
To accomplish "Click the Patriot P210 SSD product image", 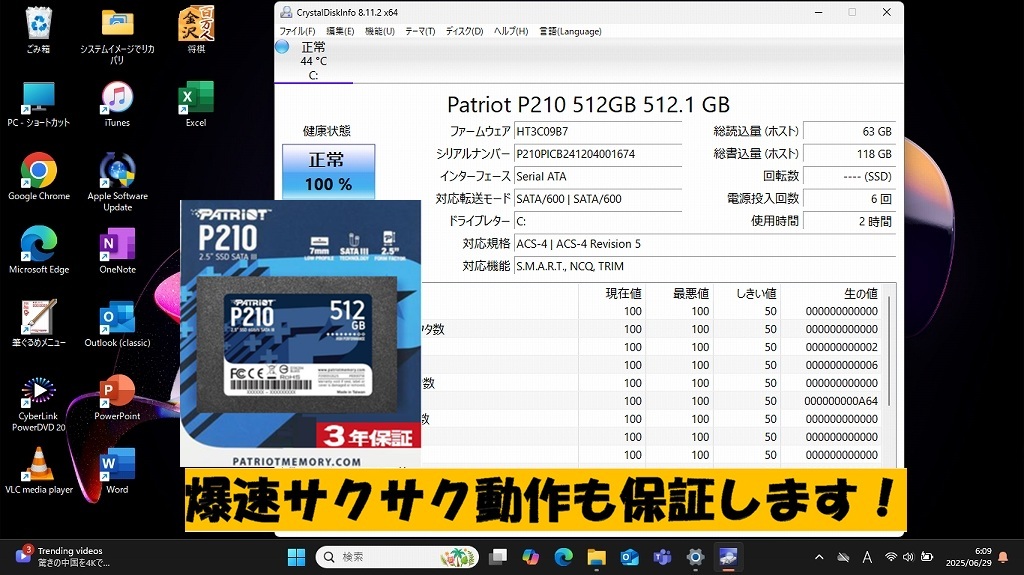I will click(300, 333).
